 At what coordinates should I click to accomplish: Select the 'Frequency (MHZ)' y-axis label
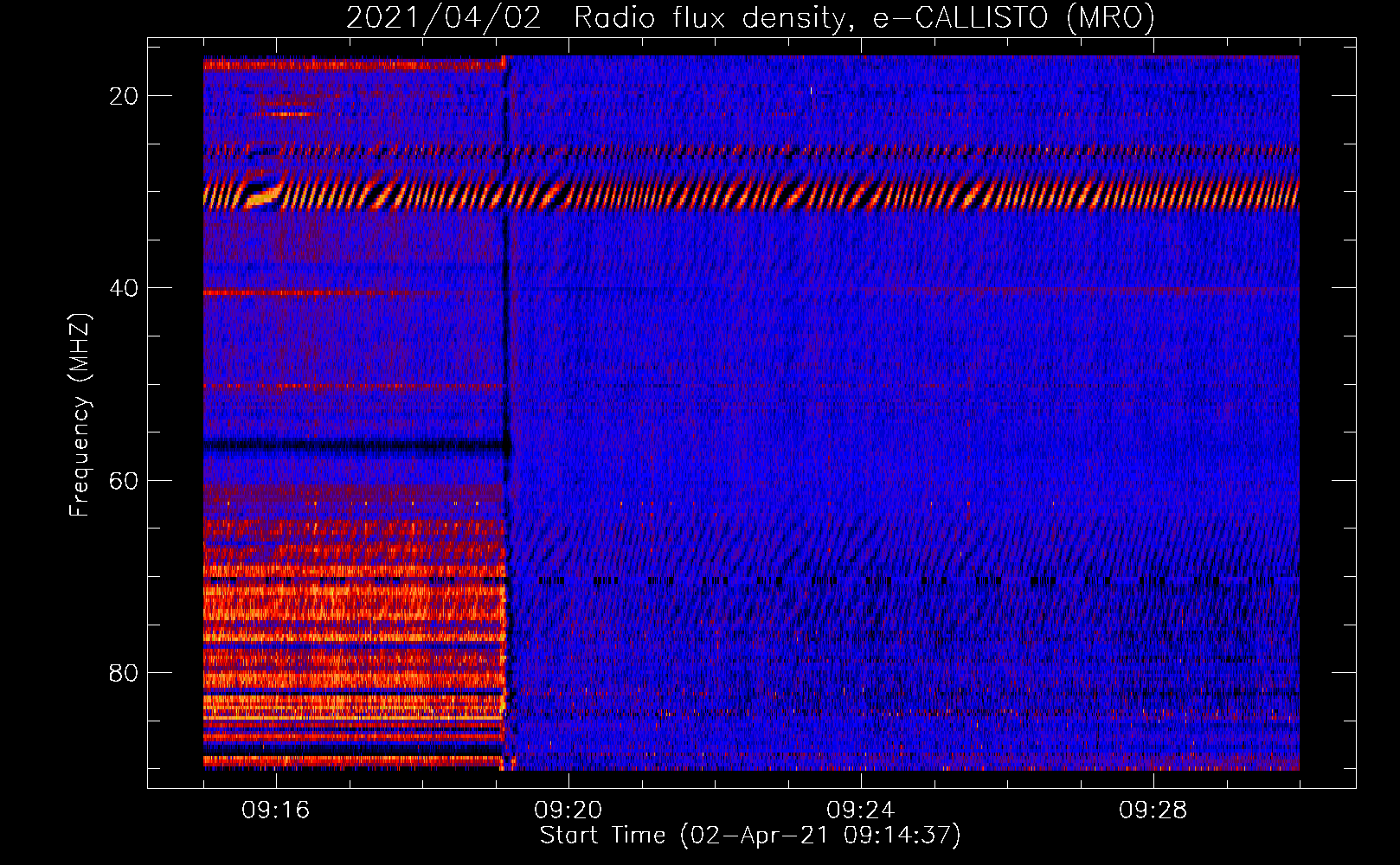pos(80,415)
